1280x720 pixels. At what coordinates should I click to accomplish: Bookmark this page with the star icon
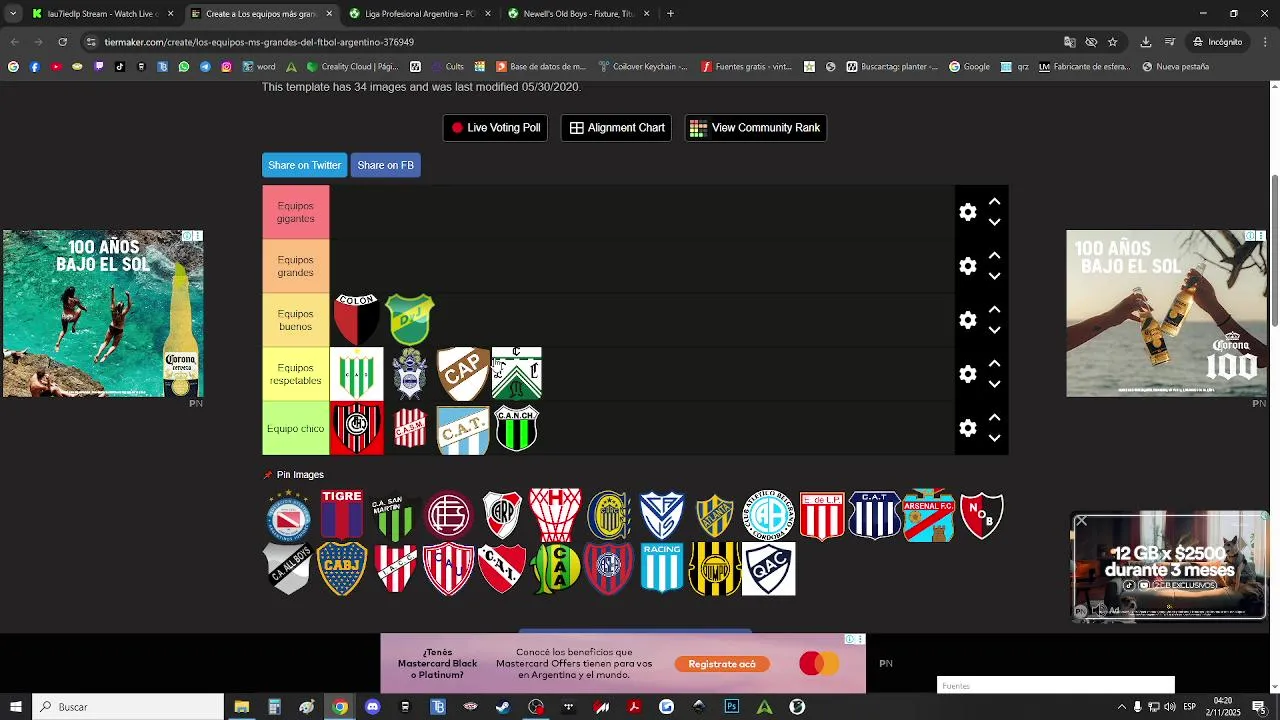point(1113,42)
